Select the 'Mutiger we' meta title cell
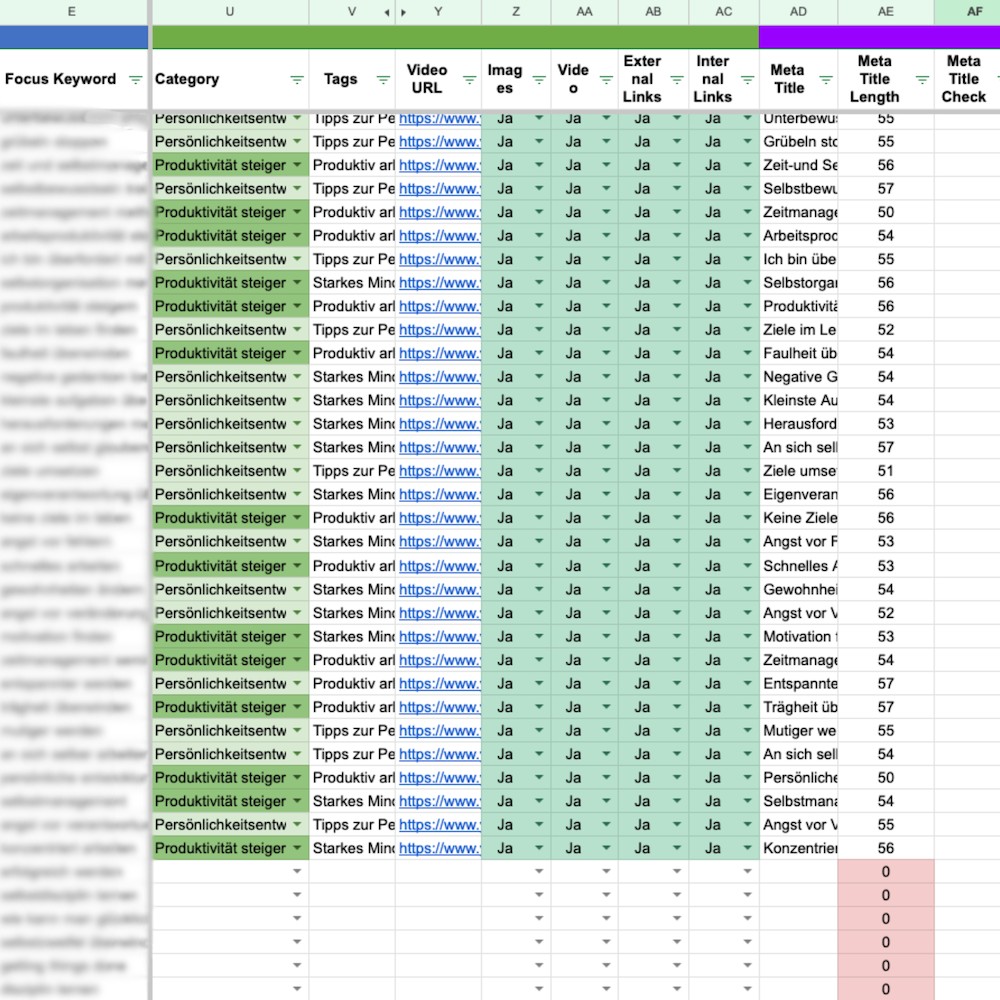Image resolution: width=1000 pixels, height=1000 pixels. (798, 731)
